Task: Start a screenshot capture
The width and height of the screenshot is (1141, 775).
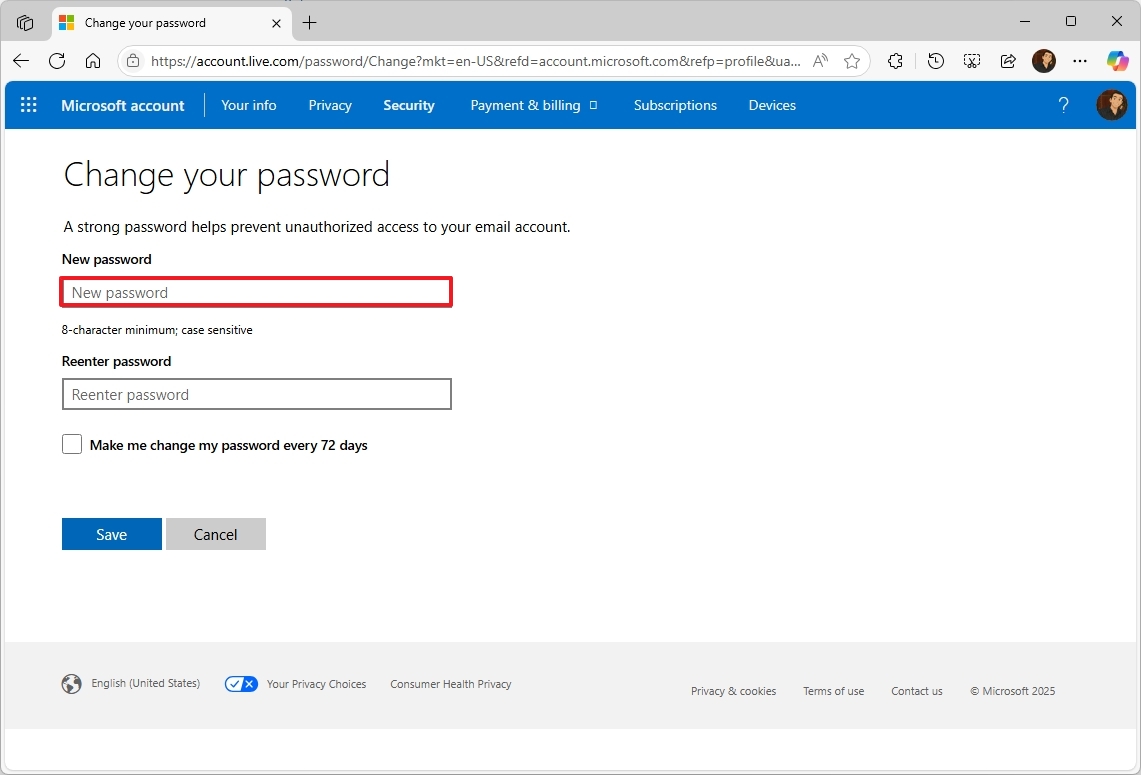Action: [971, 61]
